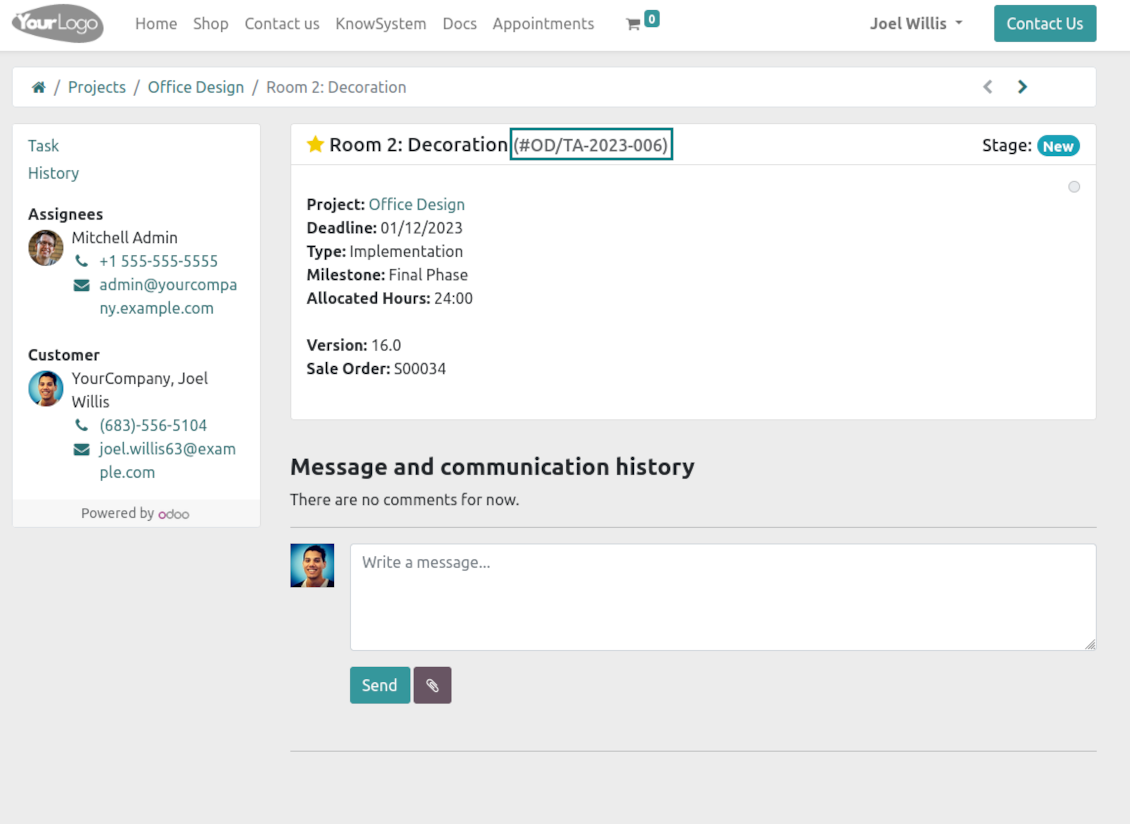Click the paperclip attachment button
The image size is (1130, 824).
[x=432, y=685]
